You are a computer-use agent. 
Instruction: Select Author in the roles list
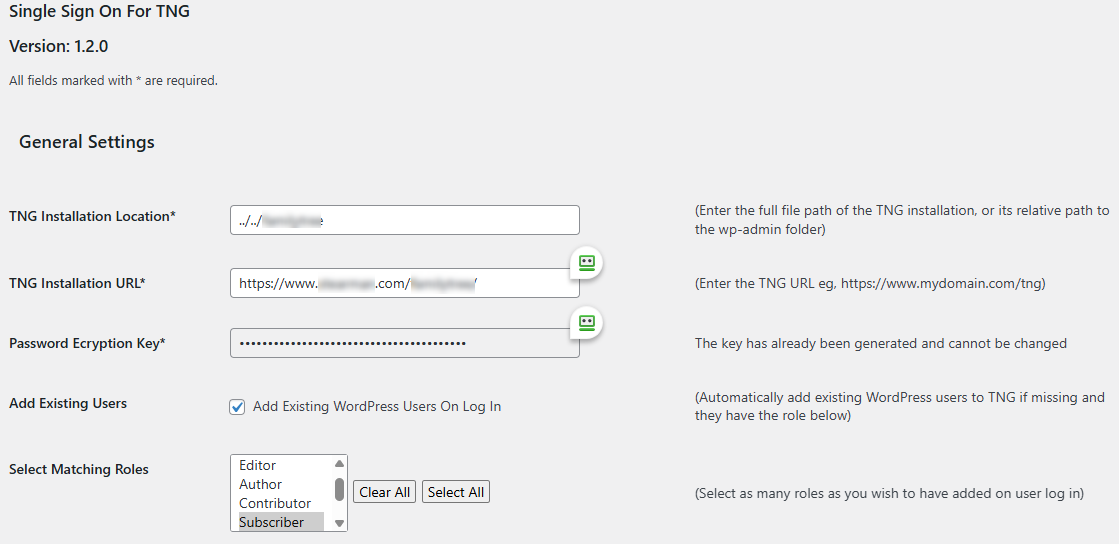pos(281,484)
